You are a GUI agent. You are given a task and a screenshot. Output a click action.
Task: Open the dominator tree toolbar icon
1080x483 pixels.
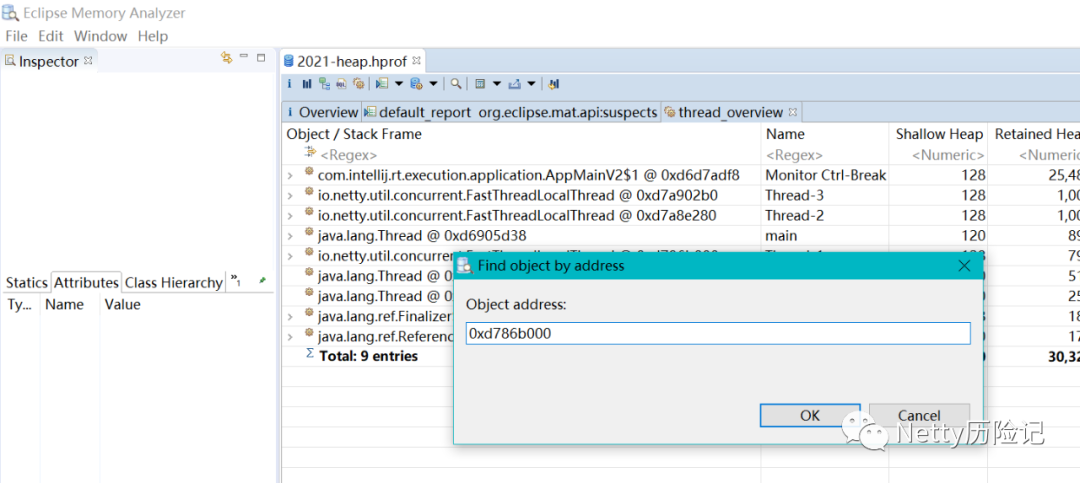pyautogui.click(x=324, y=83)
